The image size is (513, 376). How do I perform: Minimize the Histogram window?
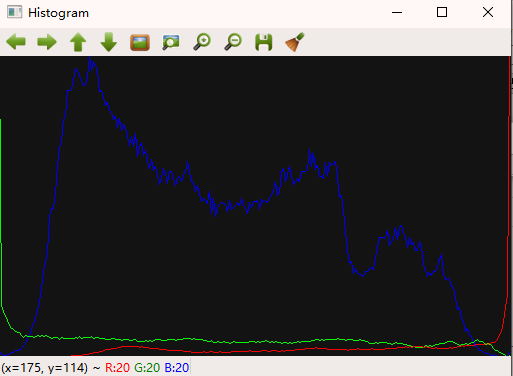pos(397,13)
